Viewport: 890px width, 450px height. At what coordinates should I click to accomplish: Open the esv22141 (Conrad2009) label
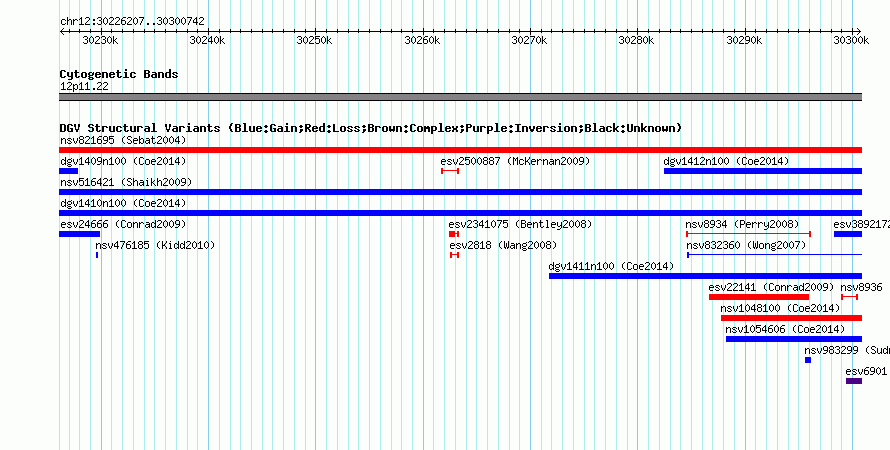tap(772, 287)
